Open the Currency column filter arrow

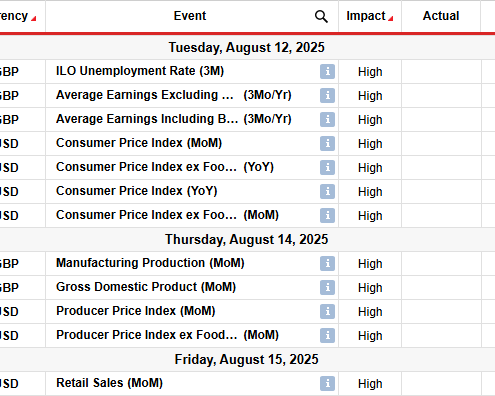click(x=33, y=19)
